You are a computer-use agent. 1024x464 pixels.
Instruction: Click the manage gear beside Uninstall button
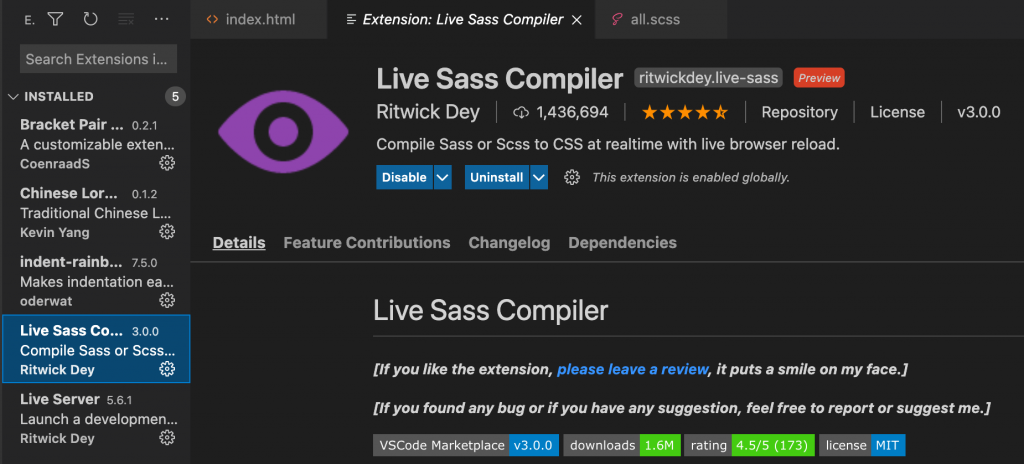[x=572, y=177]
